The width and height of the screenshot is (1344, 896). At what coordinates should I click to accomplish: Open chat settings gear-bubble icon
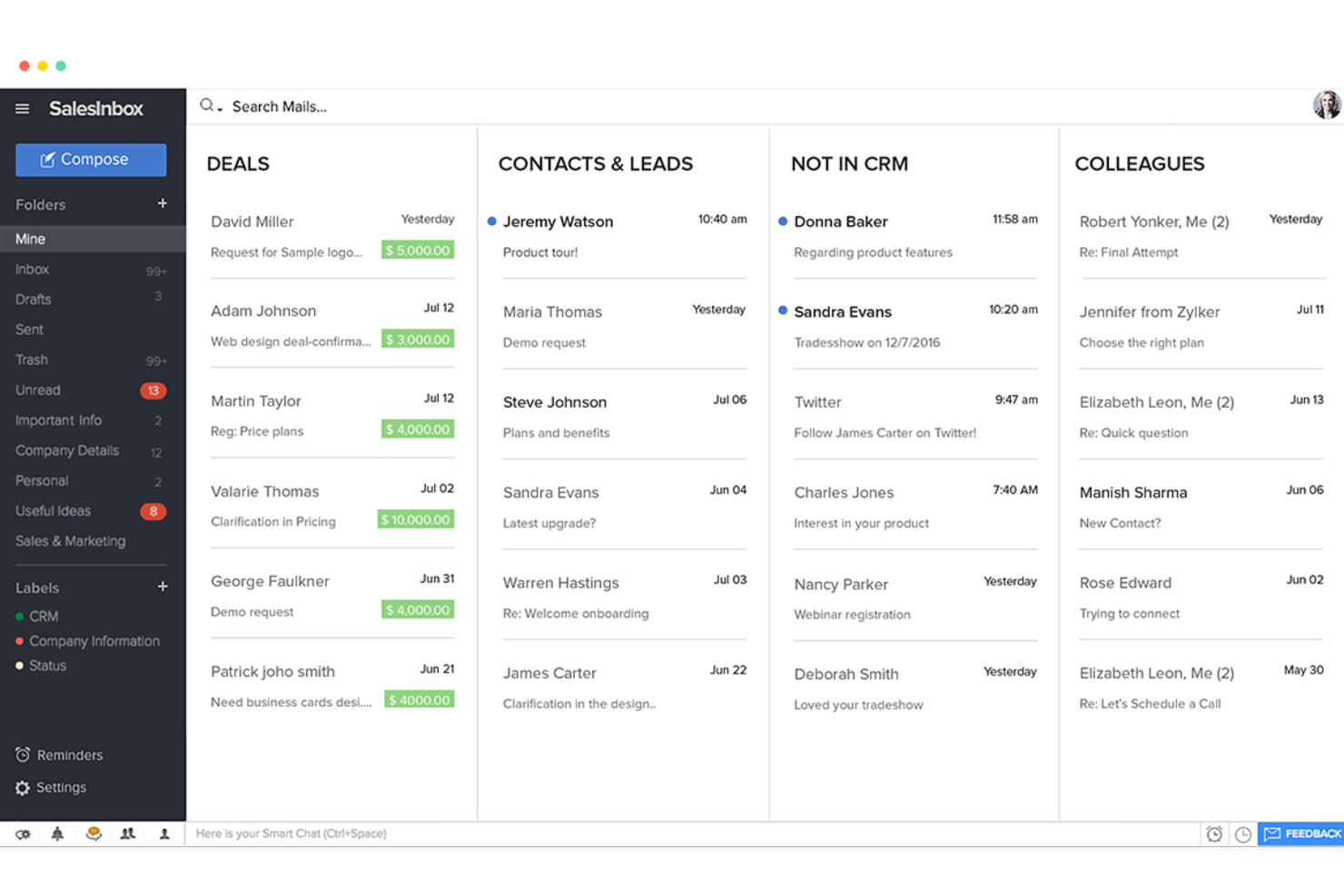(23, 833)
